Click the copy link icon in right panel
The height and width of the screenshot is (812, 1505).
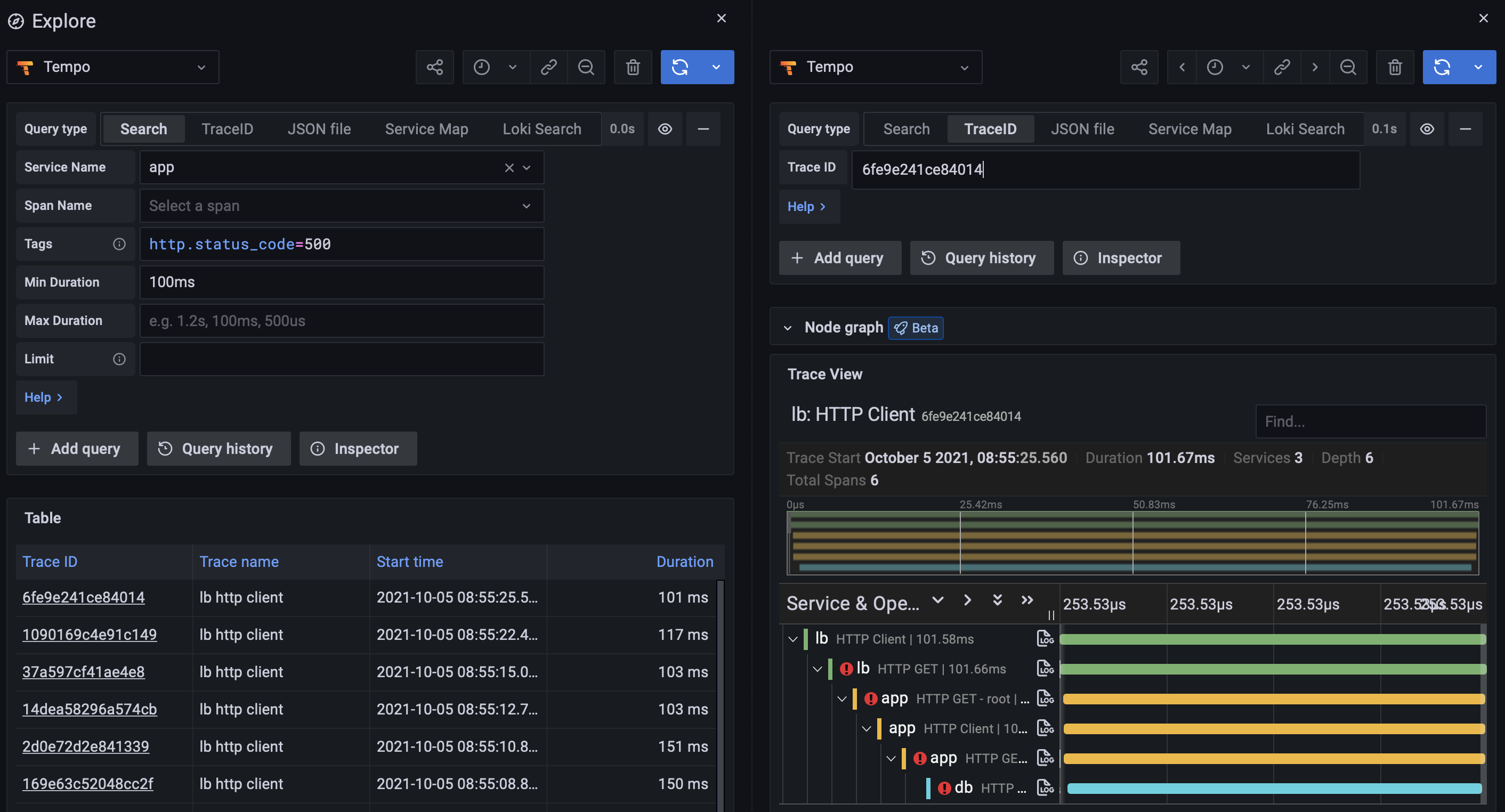[1282, 67]
